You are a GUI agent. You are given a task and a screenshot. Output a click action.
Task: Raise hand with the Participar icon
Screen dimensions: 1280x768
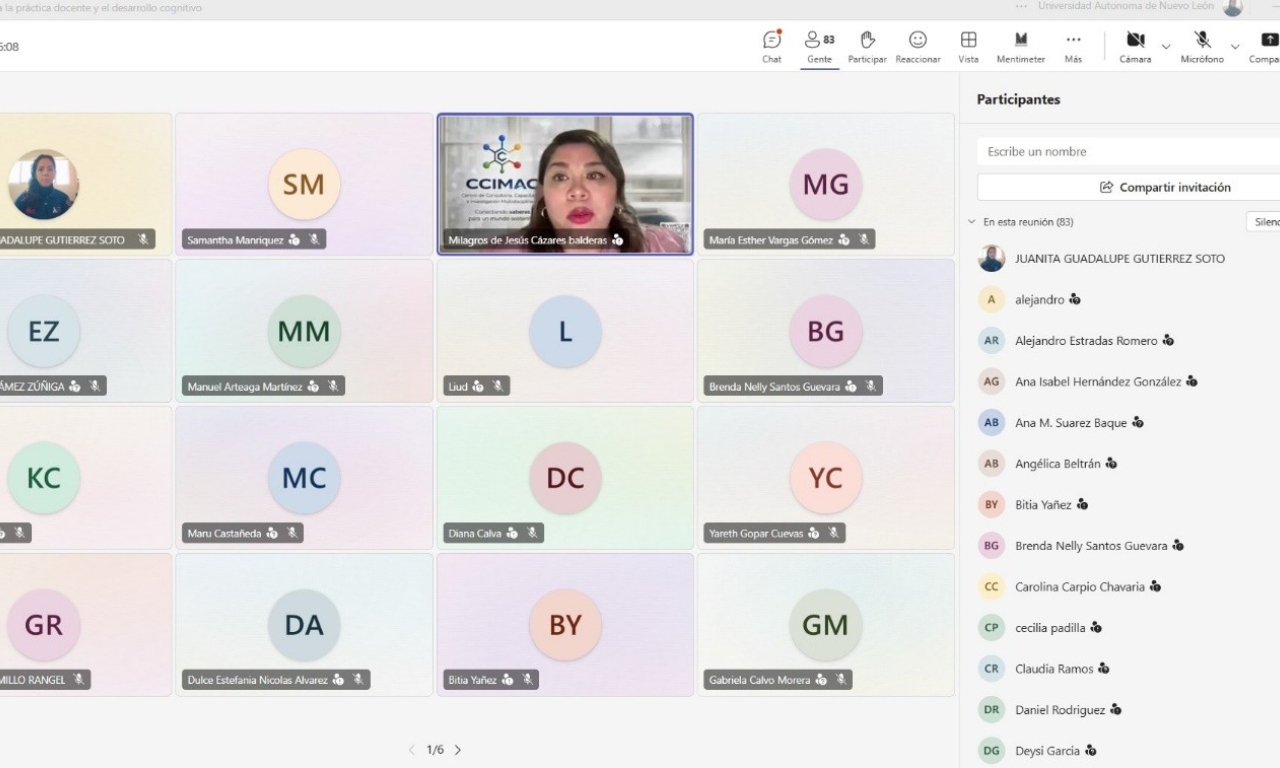click(x=867, y=40)
